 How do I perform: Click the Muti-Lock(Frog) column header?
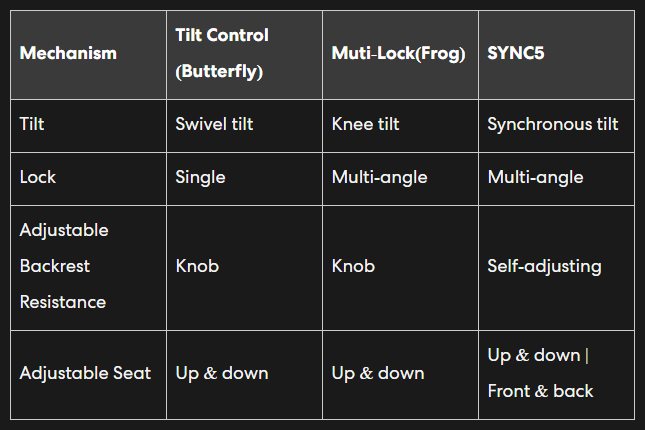coord(399,53)
